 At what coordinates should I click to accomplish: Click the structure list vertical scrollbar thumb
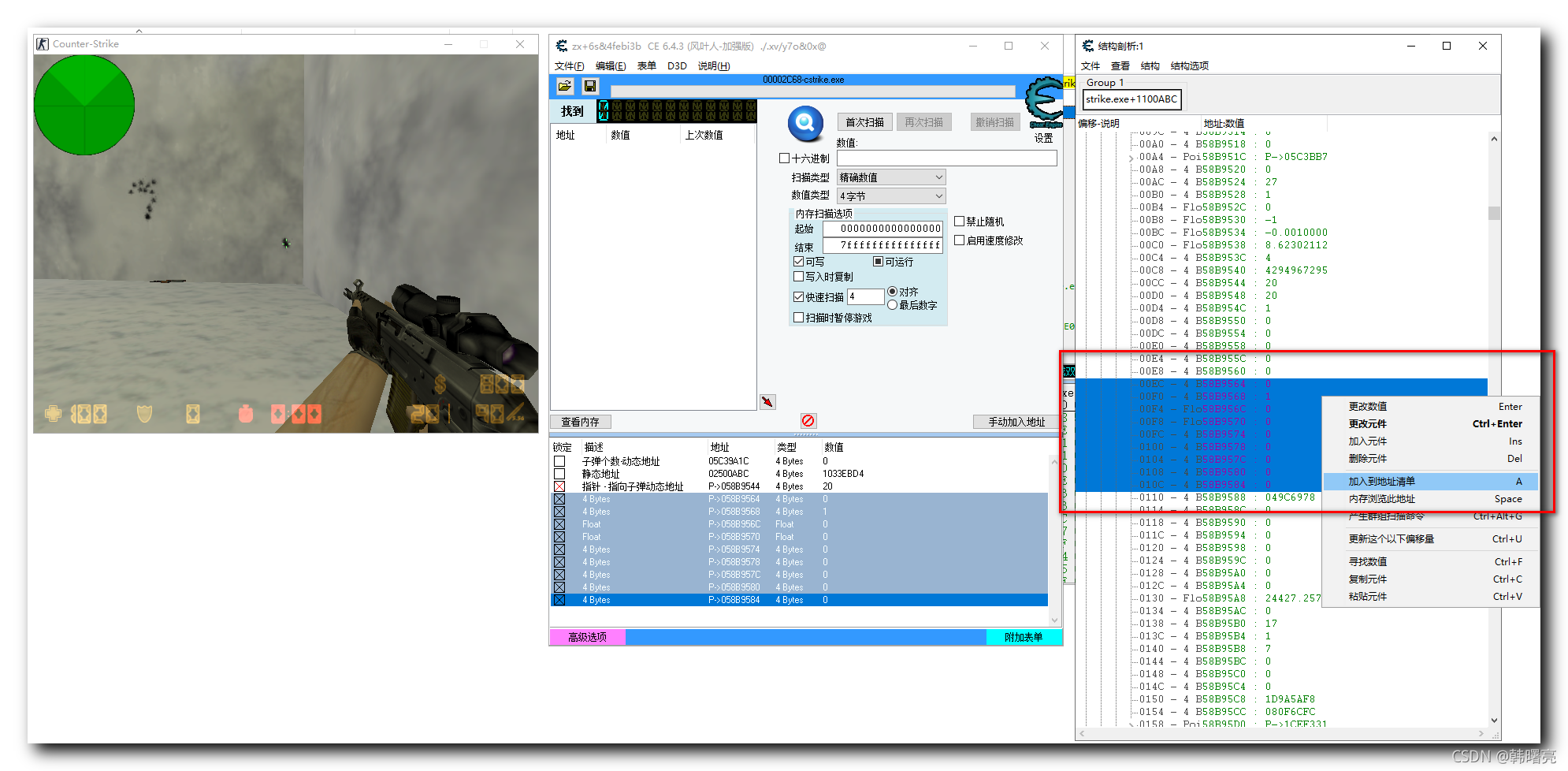1495,213
